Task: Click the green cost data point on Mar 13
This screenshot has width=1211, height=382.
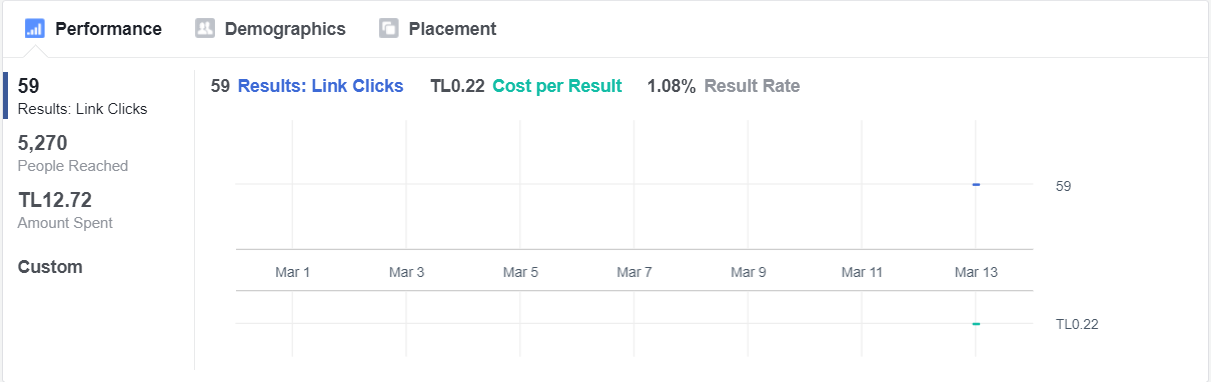Action: [976, 324]
